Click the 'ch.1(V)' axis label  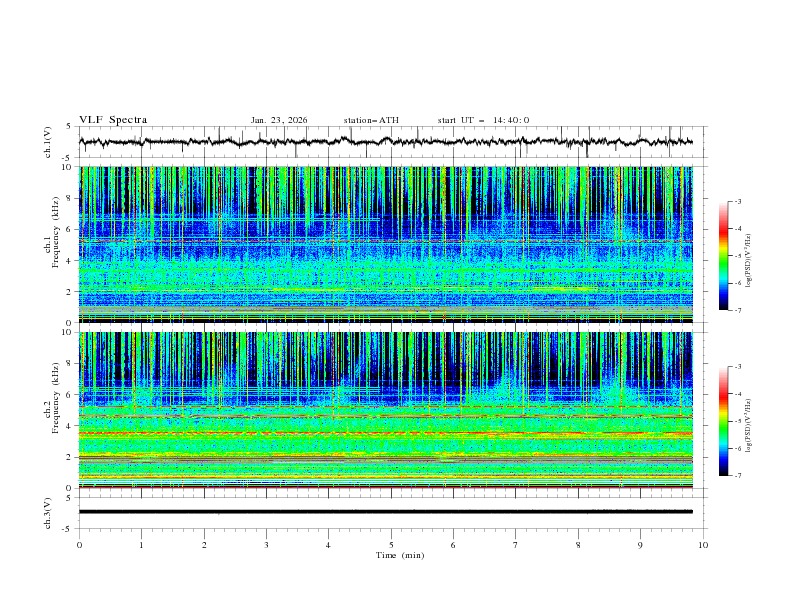click(48, 142)
